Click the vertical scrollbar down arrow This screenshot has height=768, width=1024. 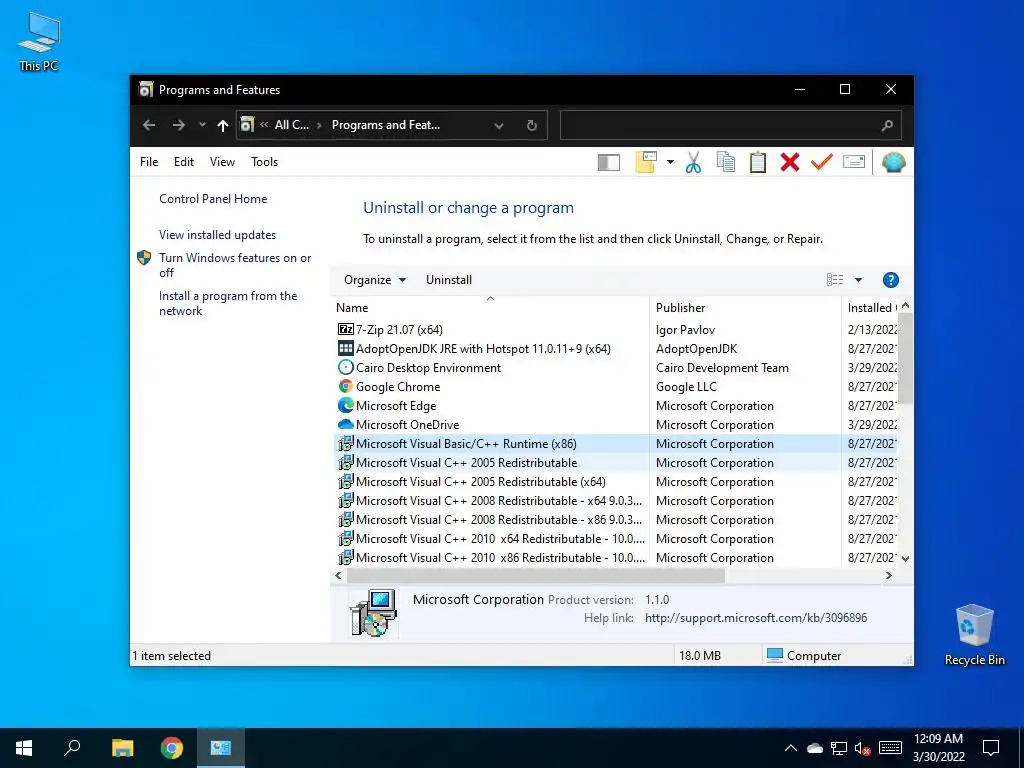coord(905,558)
